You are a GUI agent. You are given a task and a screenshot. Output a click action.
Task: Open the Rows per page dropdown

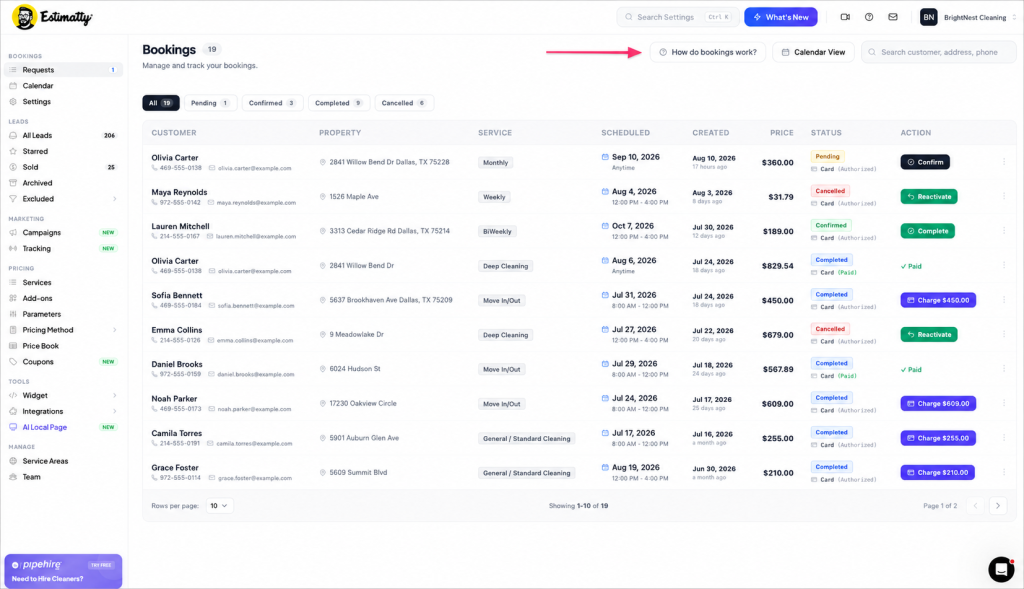click(219, 506)
